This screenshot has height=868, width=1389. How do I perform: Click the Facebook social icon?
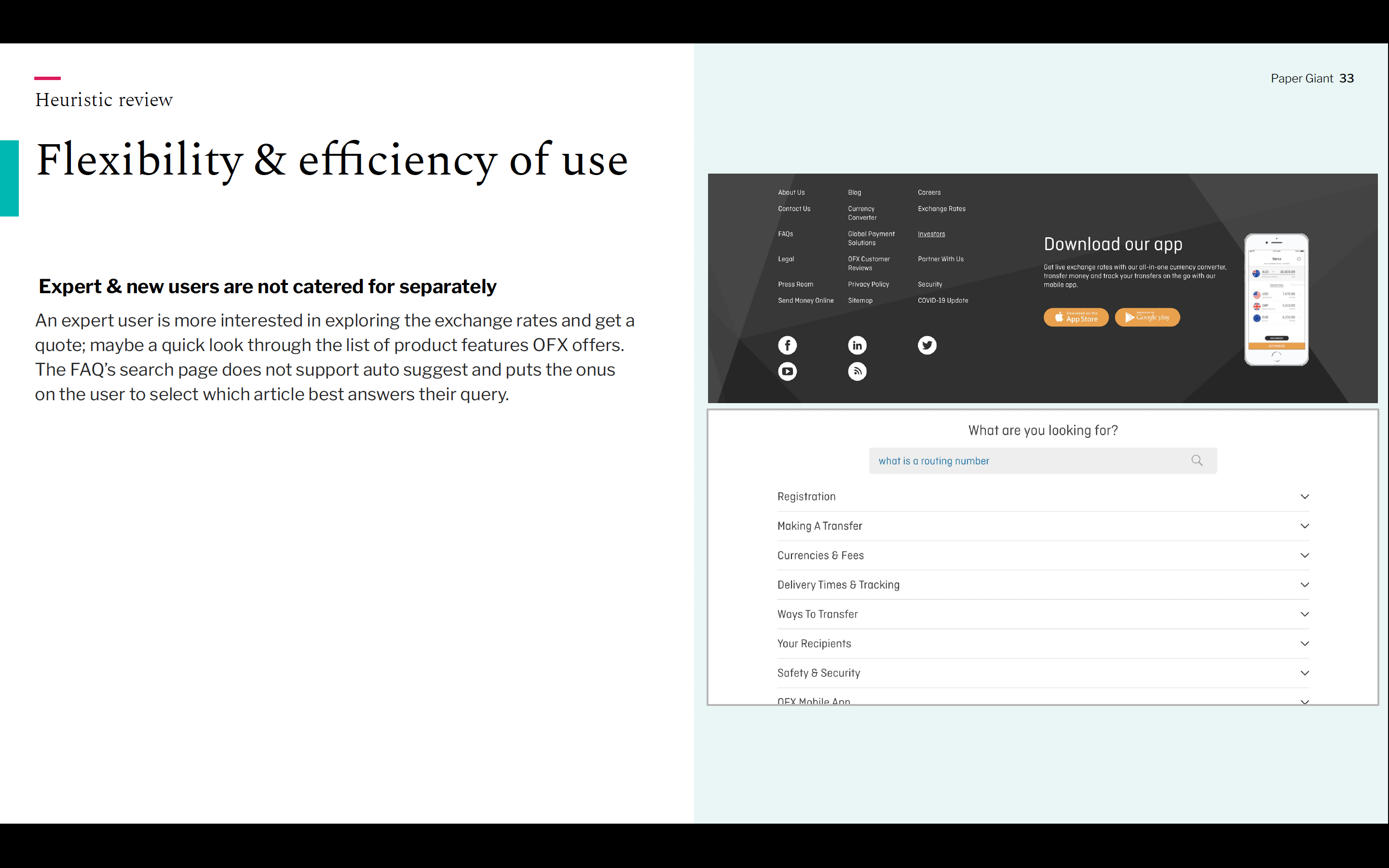pyautogui.click(x=787, y=345)
